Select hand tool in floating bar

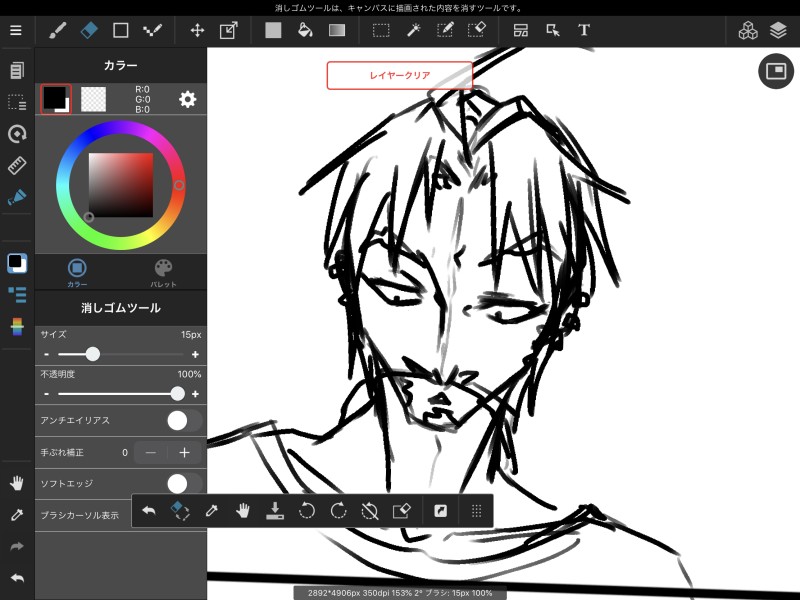click(243, 511)
